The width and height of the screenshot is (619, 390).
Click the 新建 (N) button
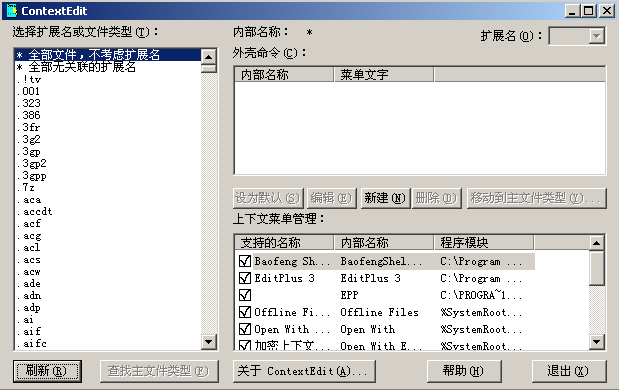pos(385,198)
